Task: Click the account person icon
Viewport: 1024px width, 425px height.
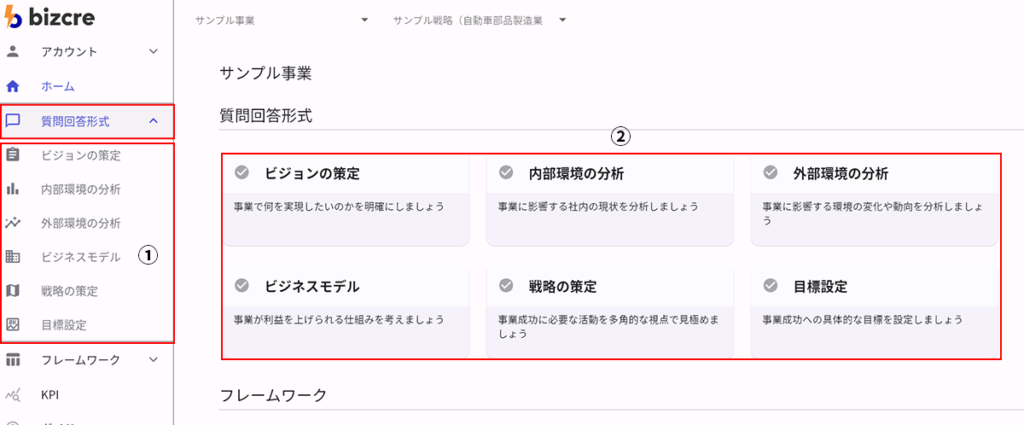Action: 13,51
